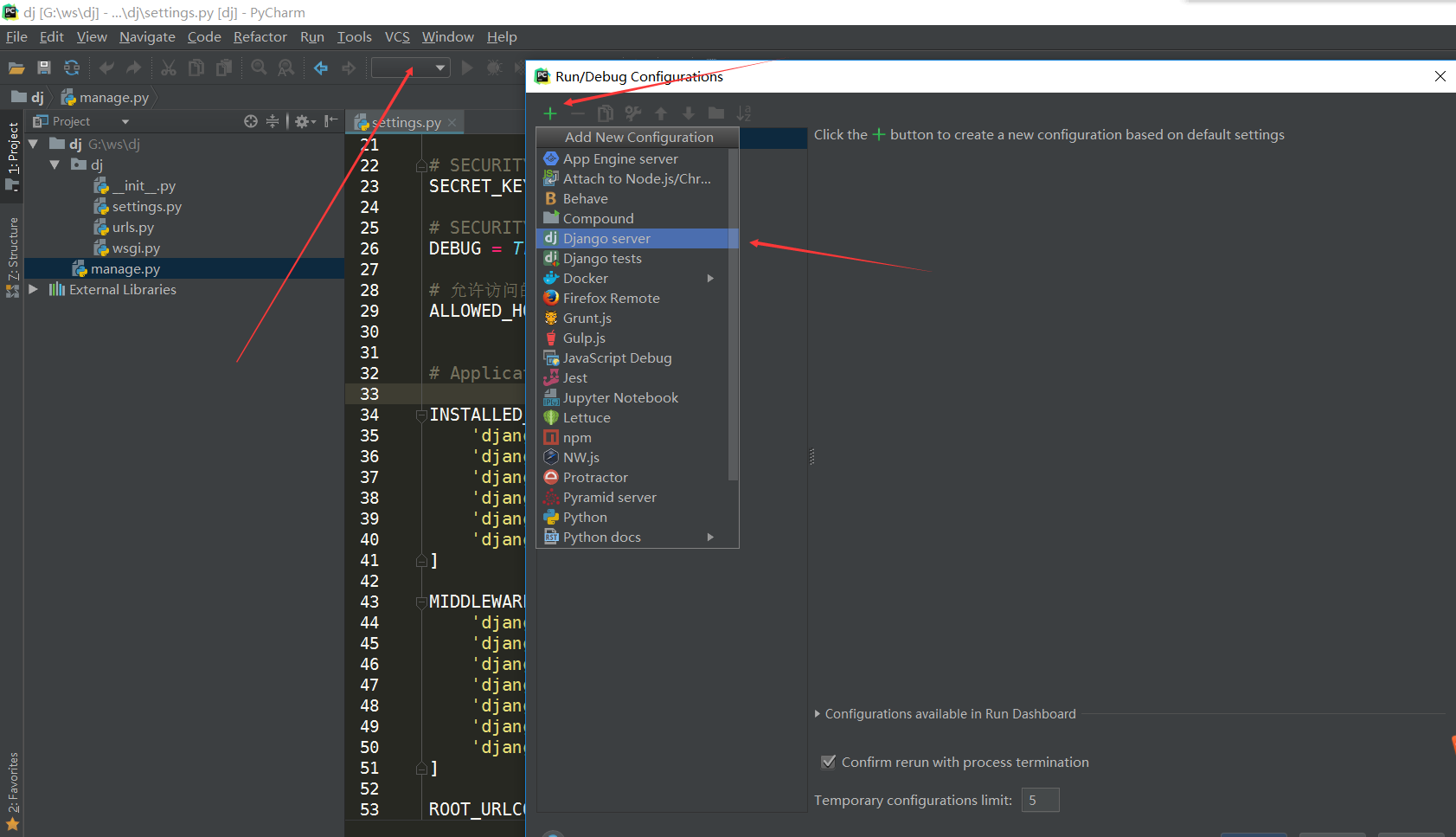Click manage.py breadcrumb in navigation bar
The height and width of the screenshot is (837, 1456).
pos(105,98)
